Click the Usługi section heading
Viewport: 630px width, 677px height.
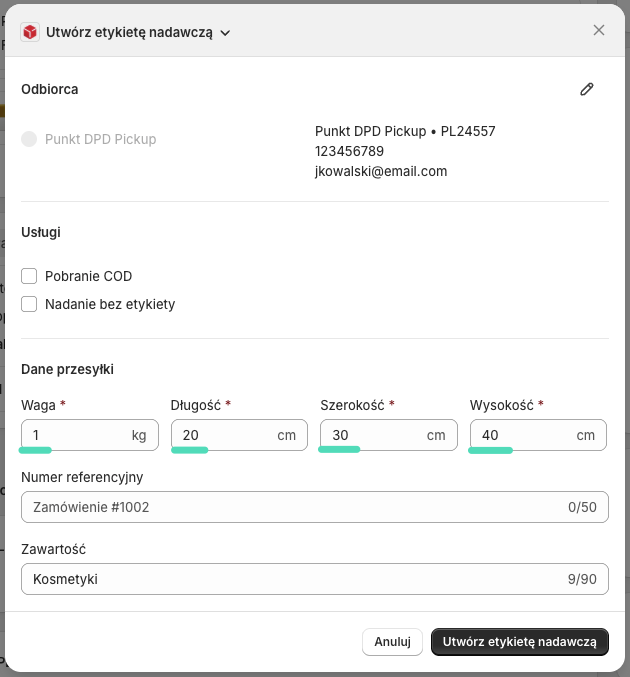pos(41,232)
